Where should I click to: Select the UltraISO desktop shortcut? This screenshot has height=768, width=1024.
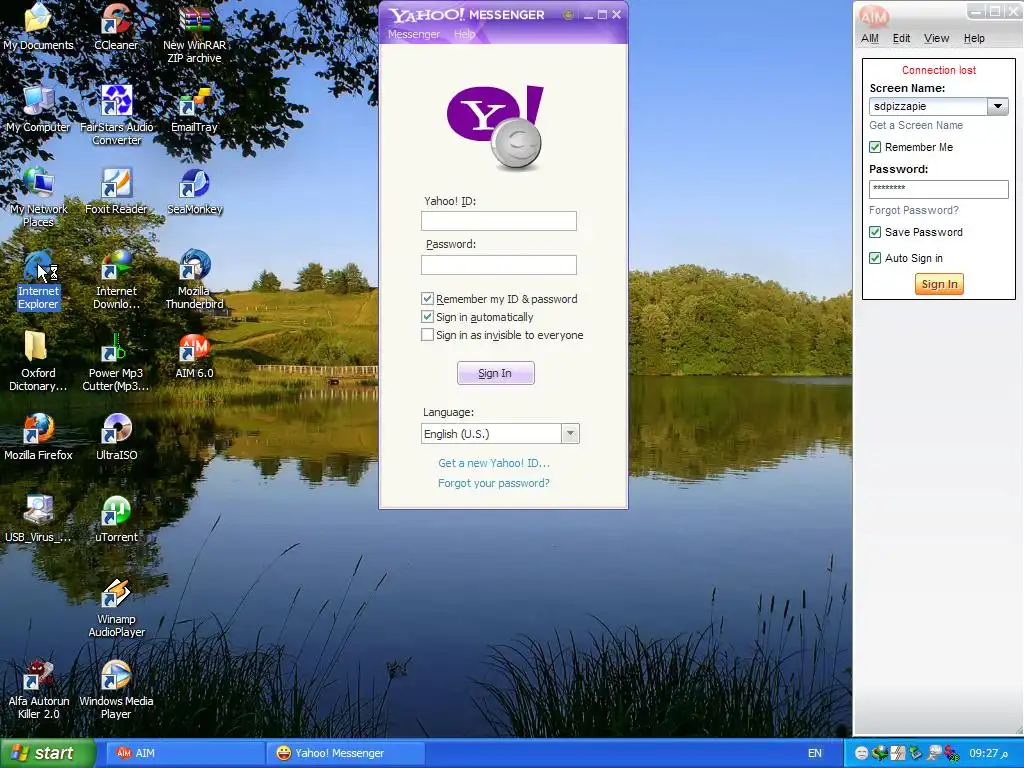[116, 436]
